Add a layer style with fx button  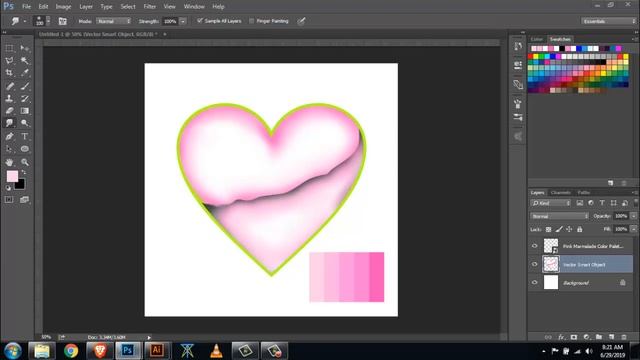pos(561,337)
